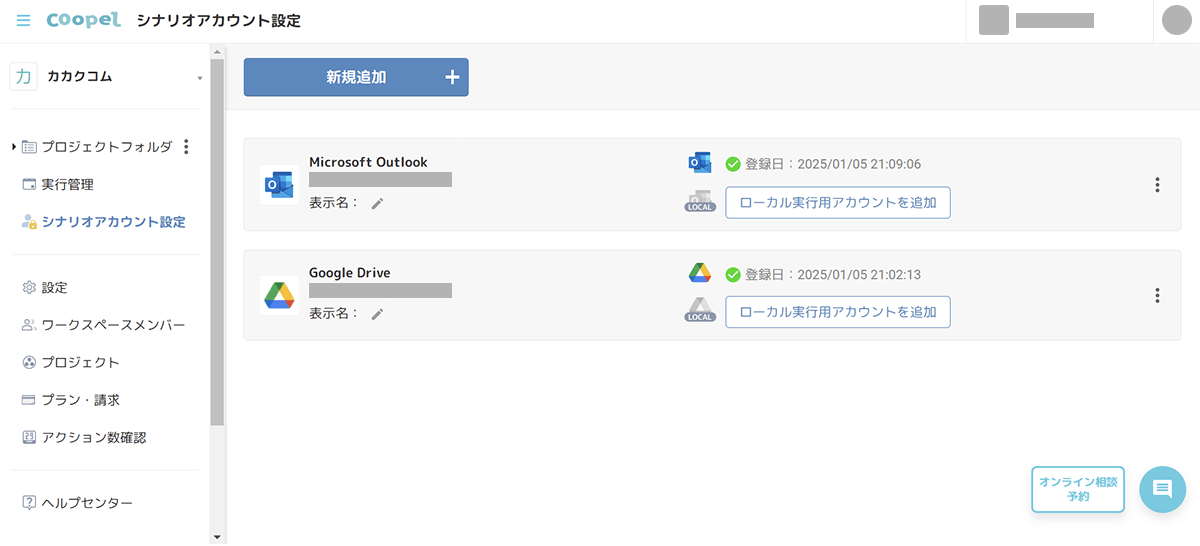
Task: Click the オンライン相談予約 button
Action: [1077, 489]
